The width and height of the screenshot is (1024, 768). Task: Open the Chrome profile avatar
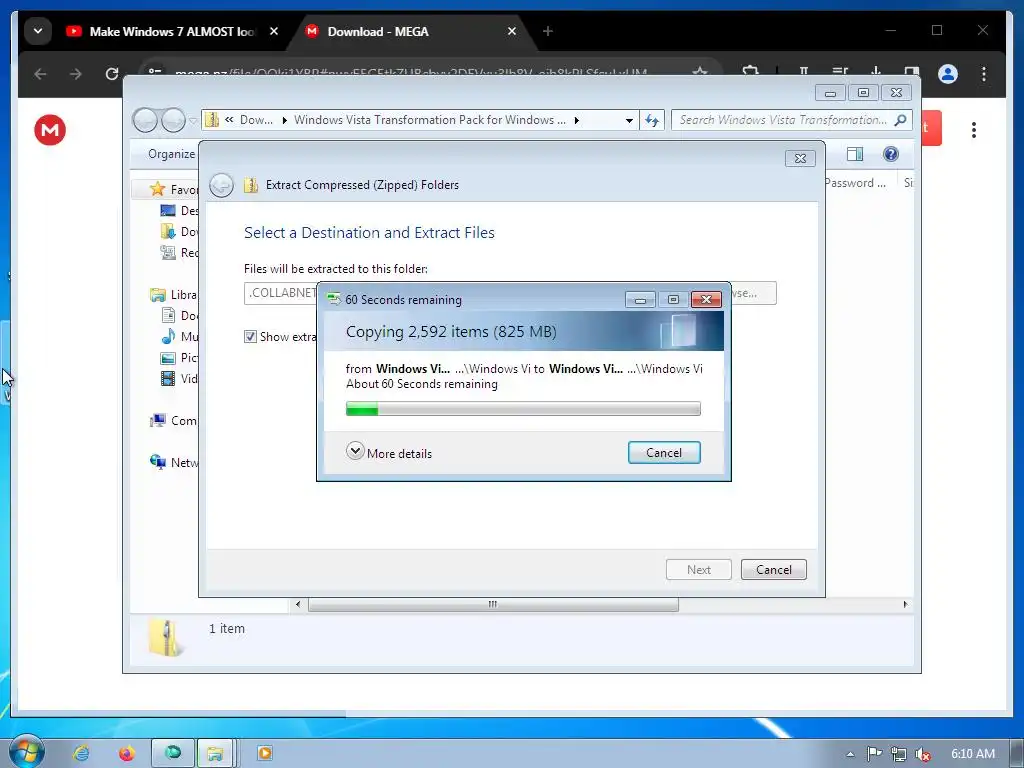coord(948,74)
